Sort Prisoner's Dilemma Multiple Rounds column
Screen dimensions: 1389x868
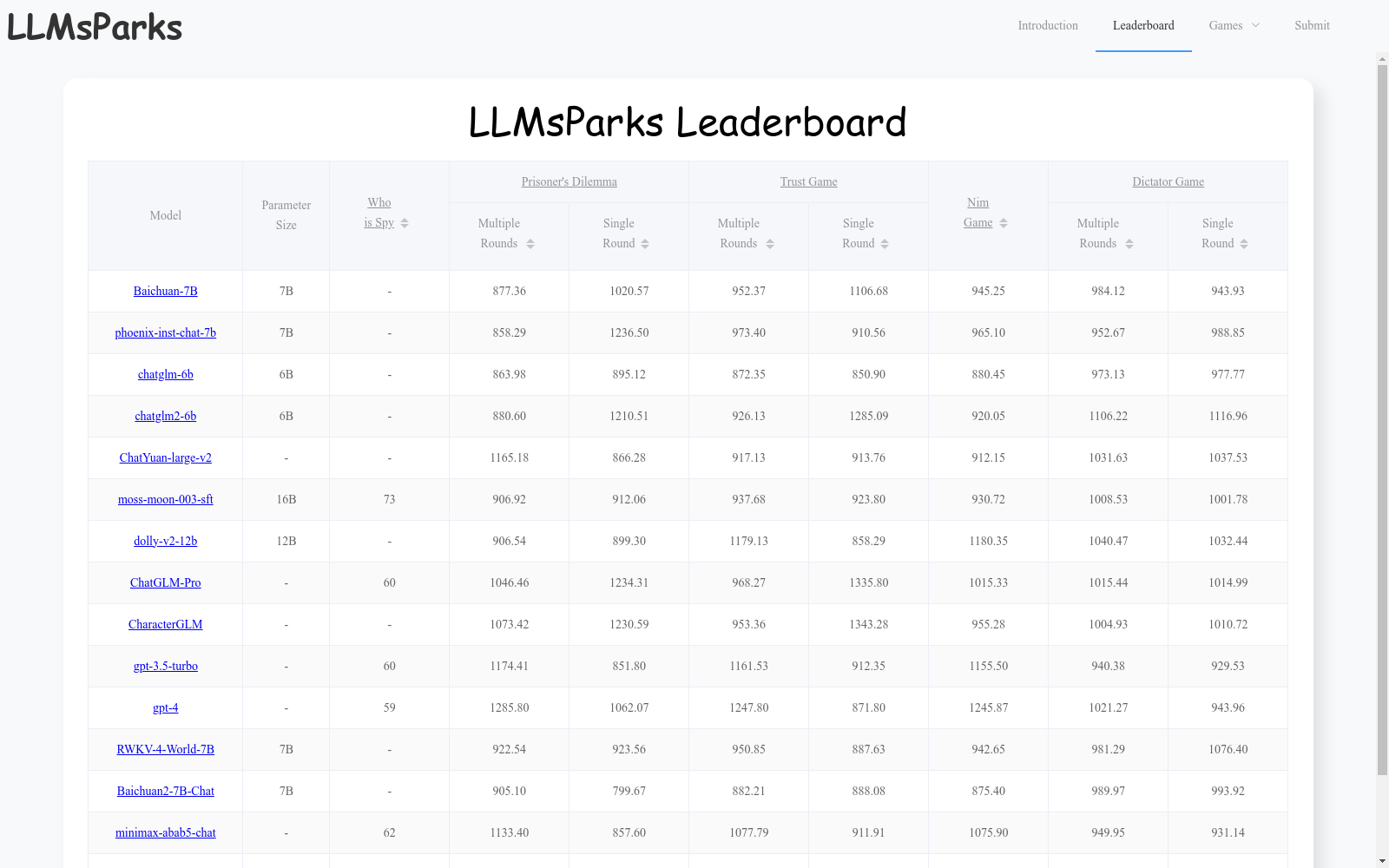click(x=530, y=244)
